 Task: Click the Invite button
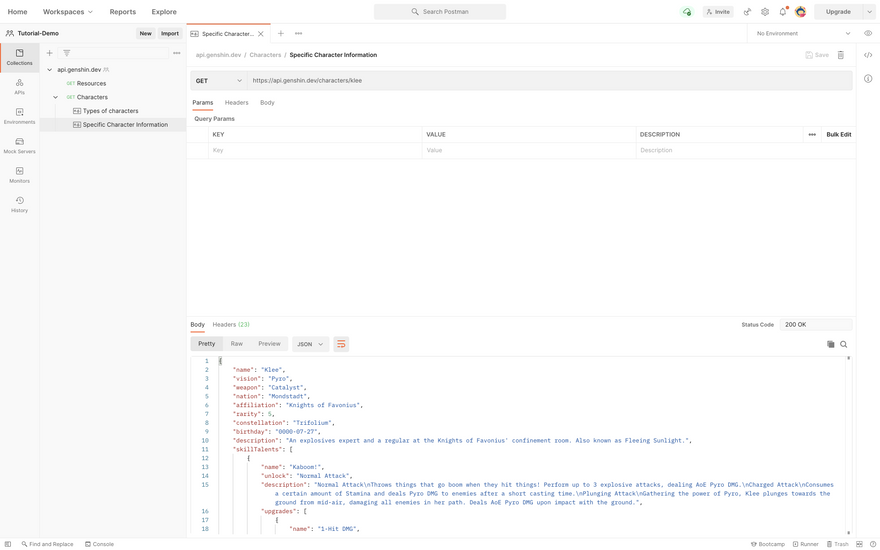click(718, 12)
